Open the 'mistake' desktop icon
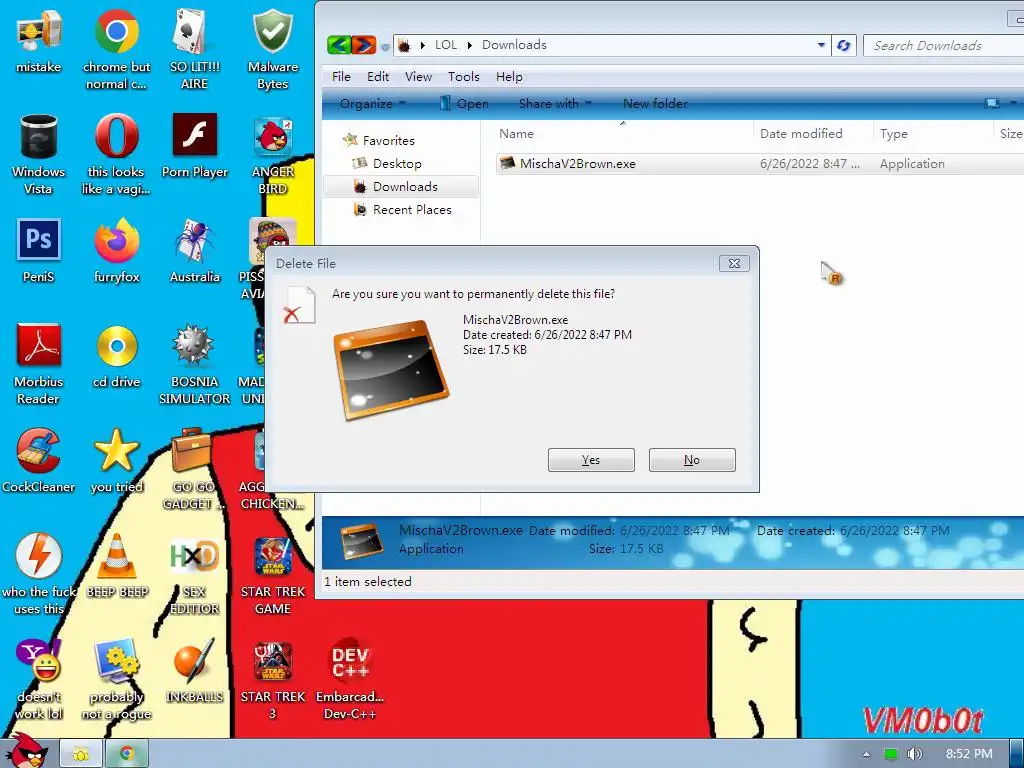The image size is (1024, 768). pyautogui.click(x=39, y=42)
